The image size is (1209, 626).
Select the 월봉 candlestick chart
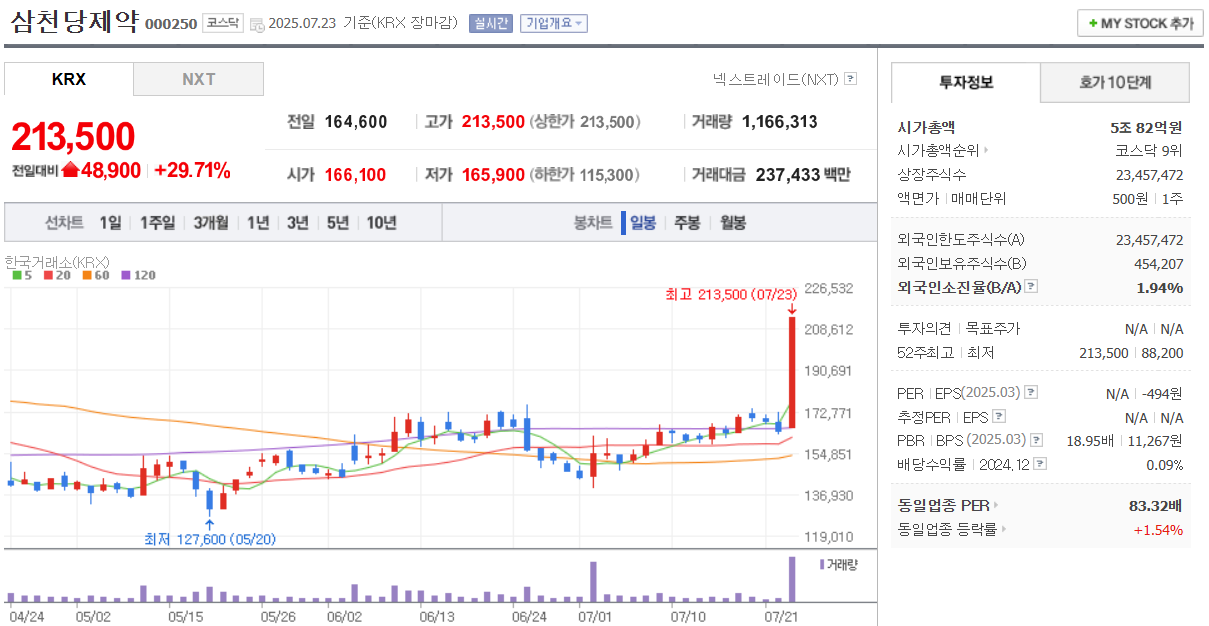click(x=733, y=223)
